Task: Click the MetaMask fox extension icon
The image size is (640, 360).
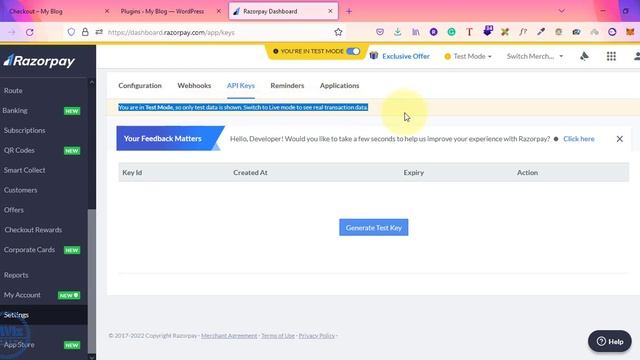Action: pyautogui.click(x=630, y=32)
